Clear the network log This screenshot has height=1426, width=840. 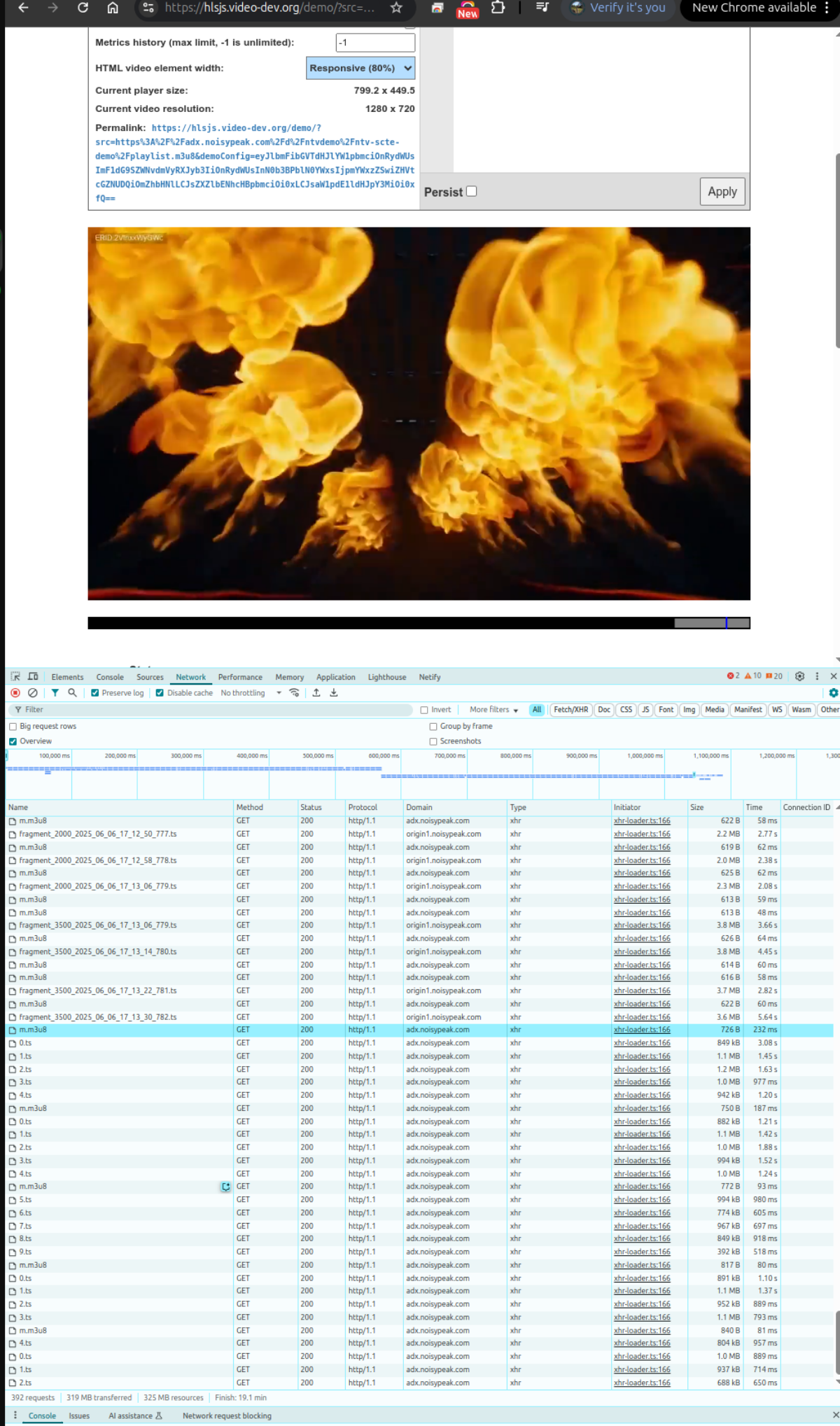(32, 692)
